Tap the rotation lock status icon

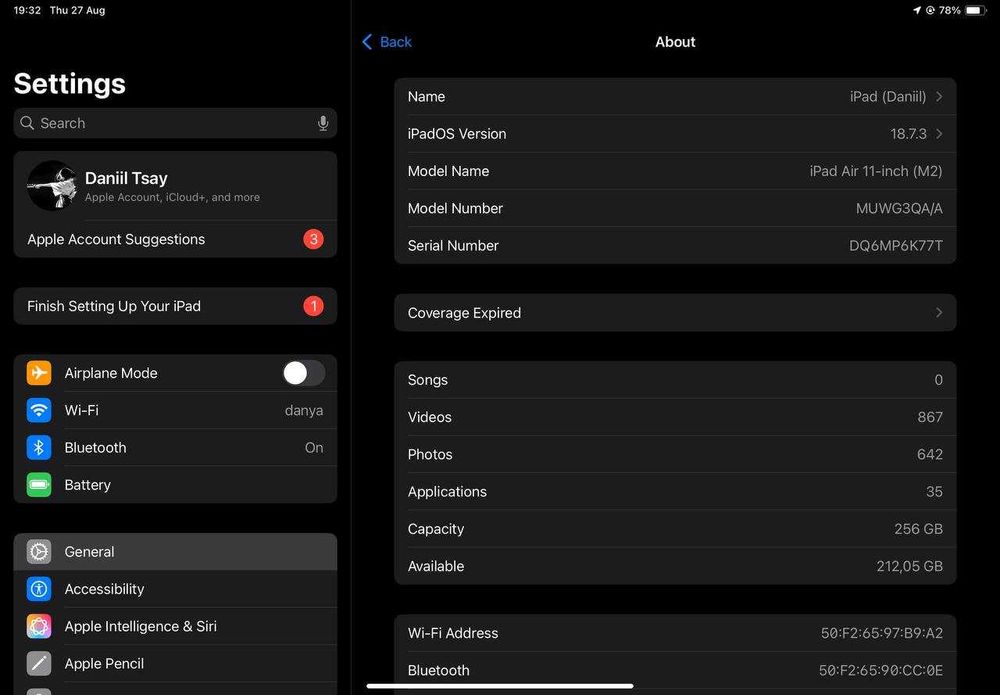pyautogui.click(x=930, y=10)
